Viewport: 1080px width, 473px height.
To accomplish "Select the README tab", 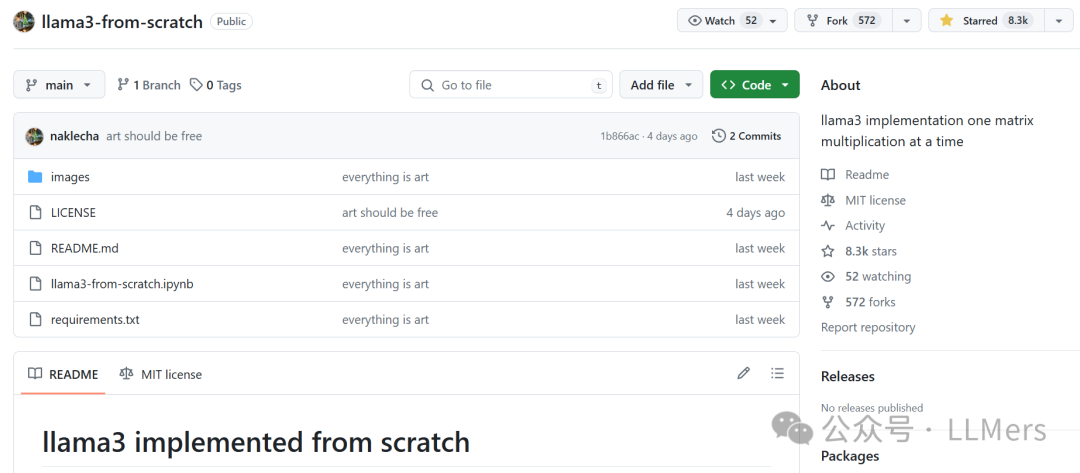I will (x=63, y=374).
